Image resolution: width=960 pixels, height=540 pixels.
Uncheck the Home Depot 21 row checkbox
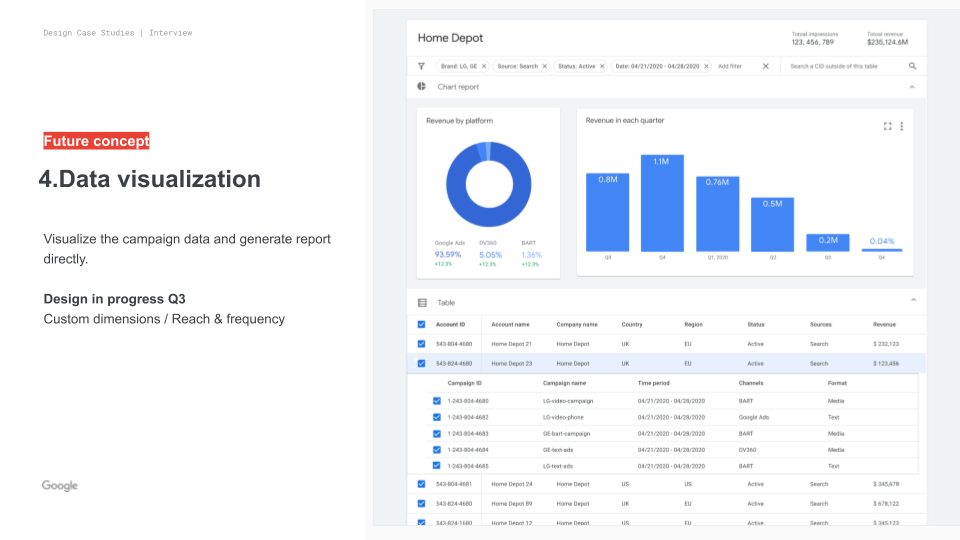421,344
